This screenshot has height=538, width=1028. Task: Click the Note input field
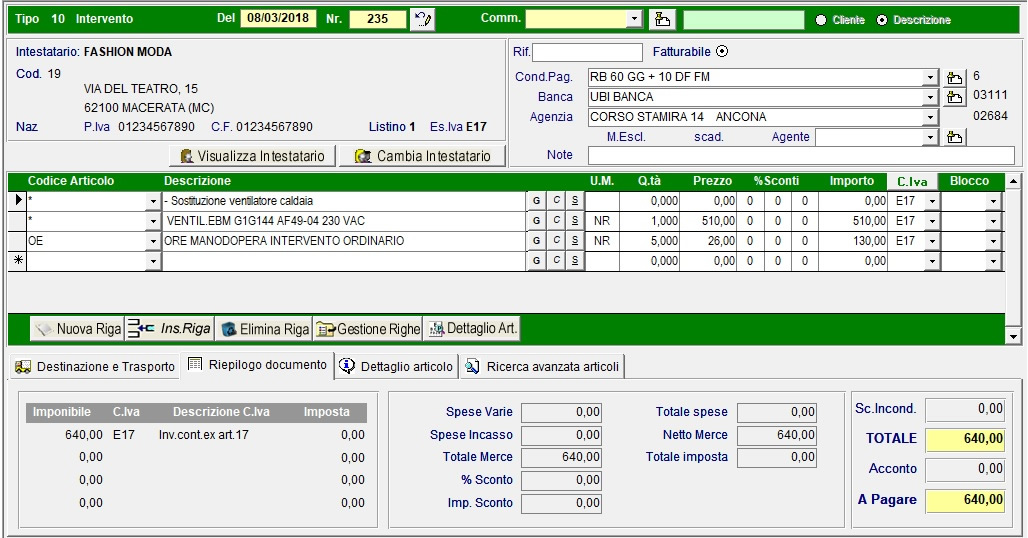click(801, 155)
